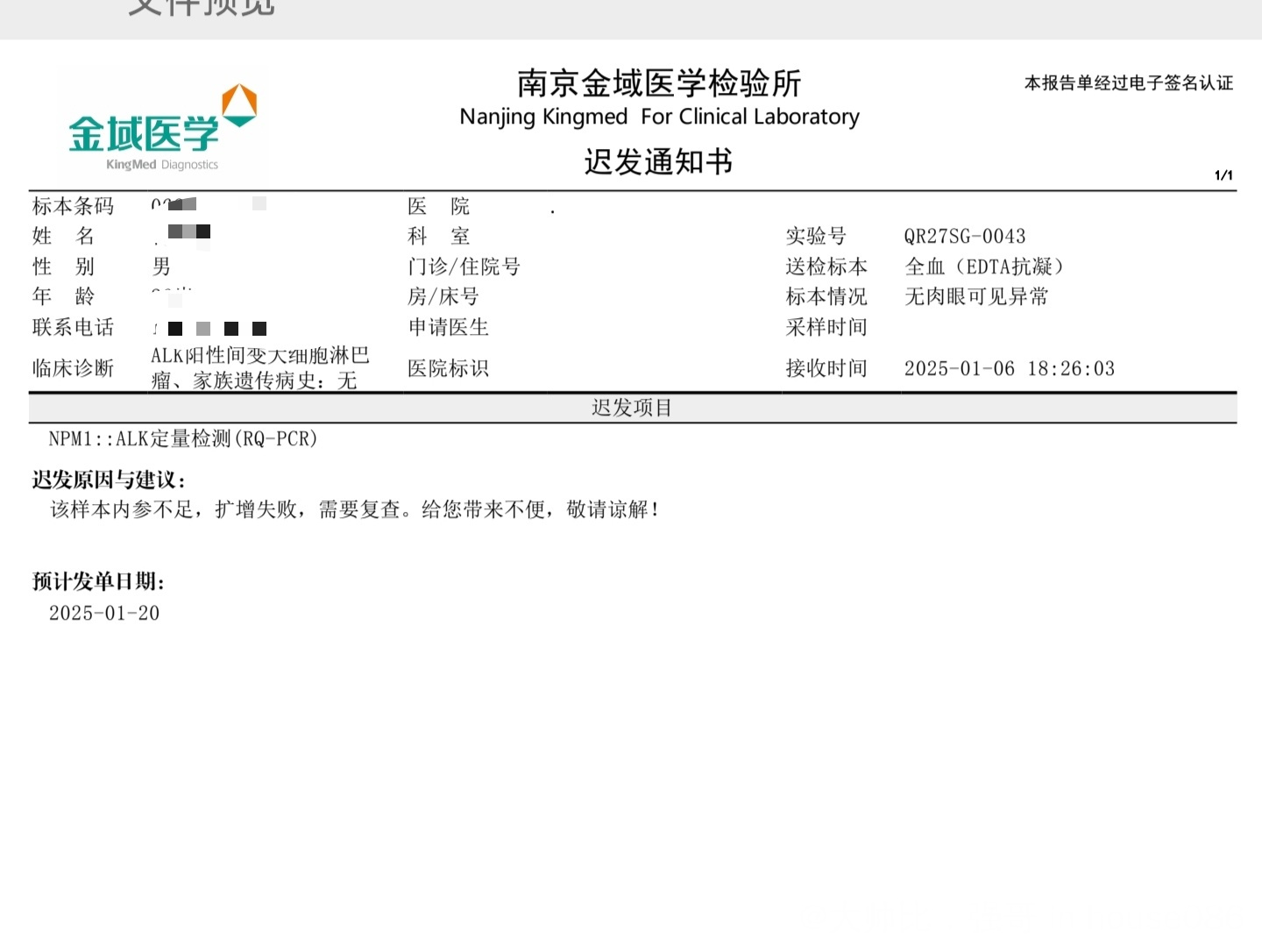Click the 全血（EDTA抗凝） specimen value
The image size is (1262, 952).
(983, 266)
